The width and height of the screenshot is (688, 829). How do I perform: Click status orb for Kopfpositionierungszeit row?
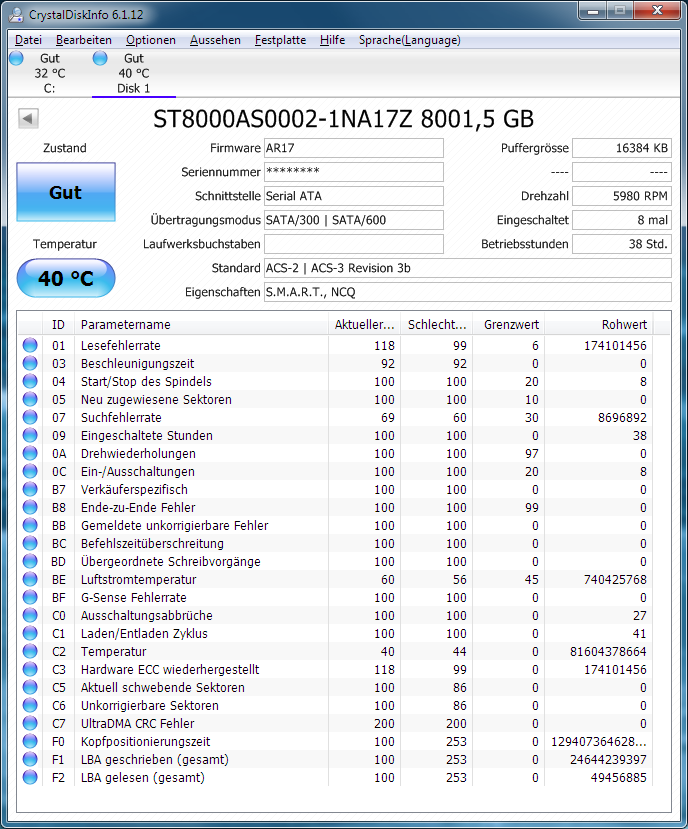pyautogui.click(x=30, y=741)
